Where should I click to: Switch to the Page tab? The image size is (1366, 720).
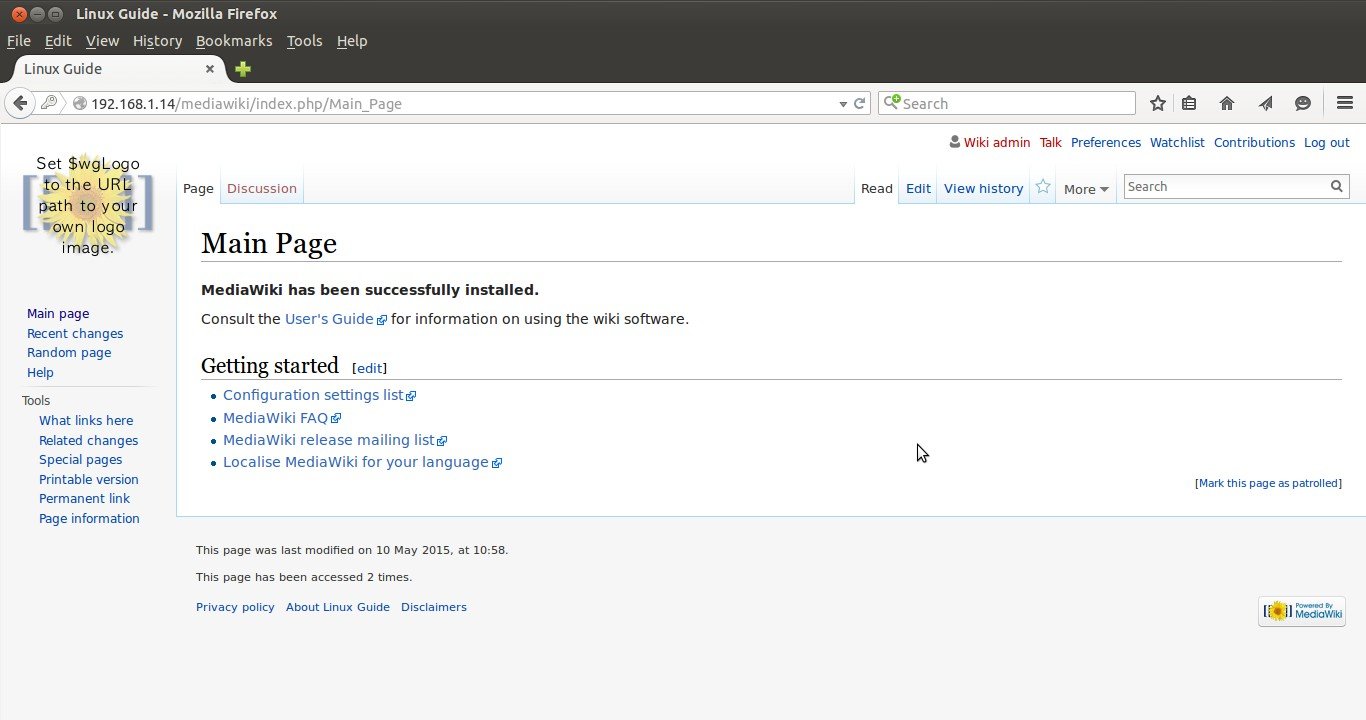point(198,188)
